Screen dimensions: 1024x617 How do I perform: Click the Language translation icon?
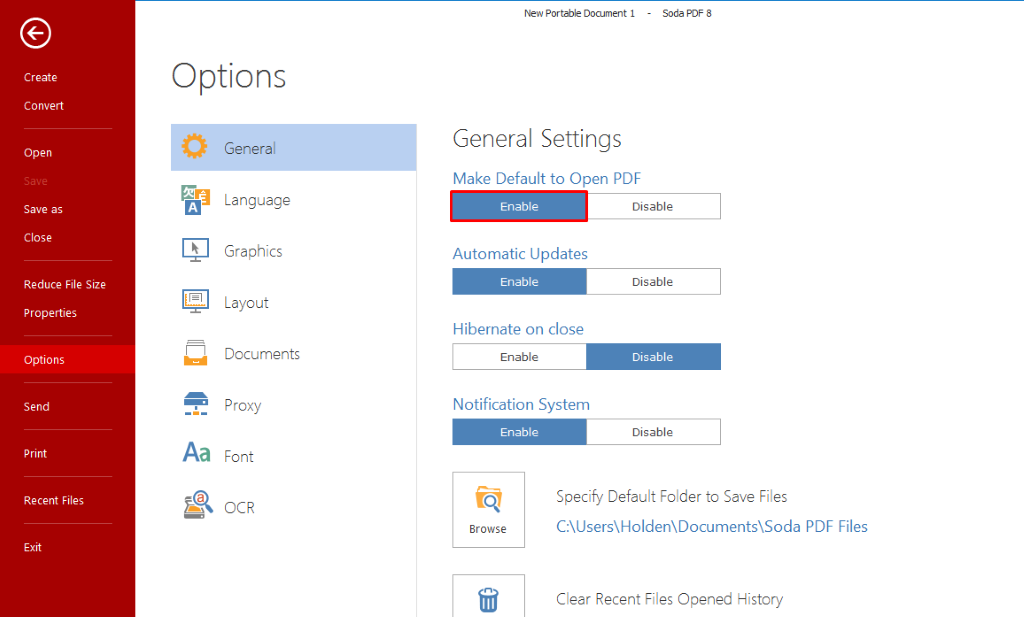pos(195,200)
